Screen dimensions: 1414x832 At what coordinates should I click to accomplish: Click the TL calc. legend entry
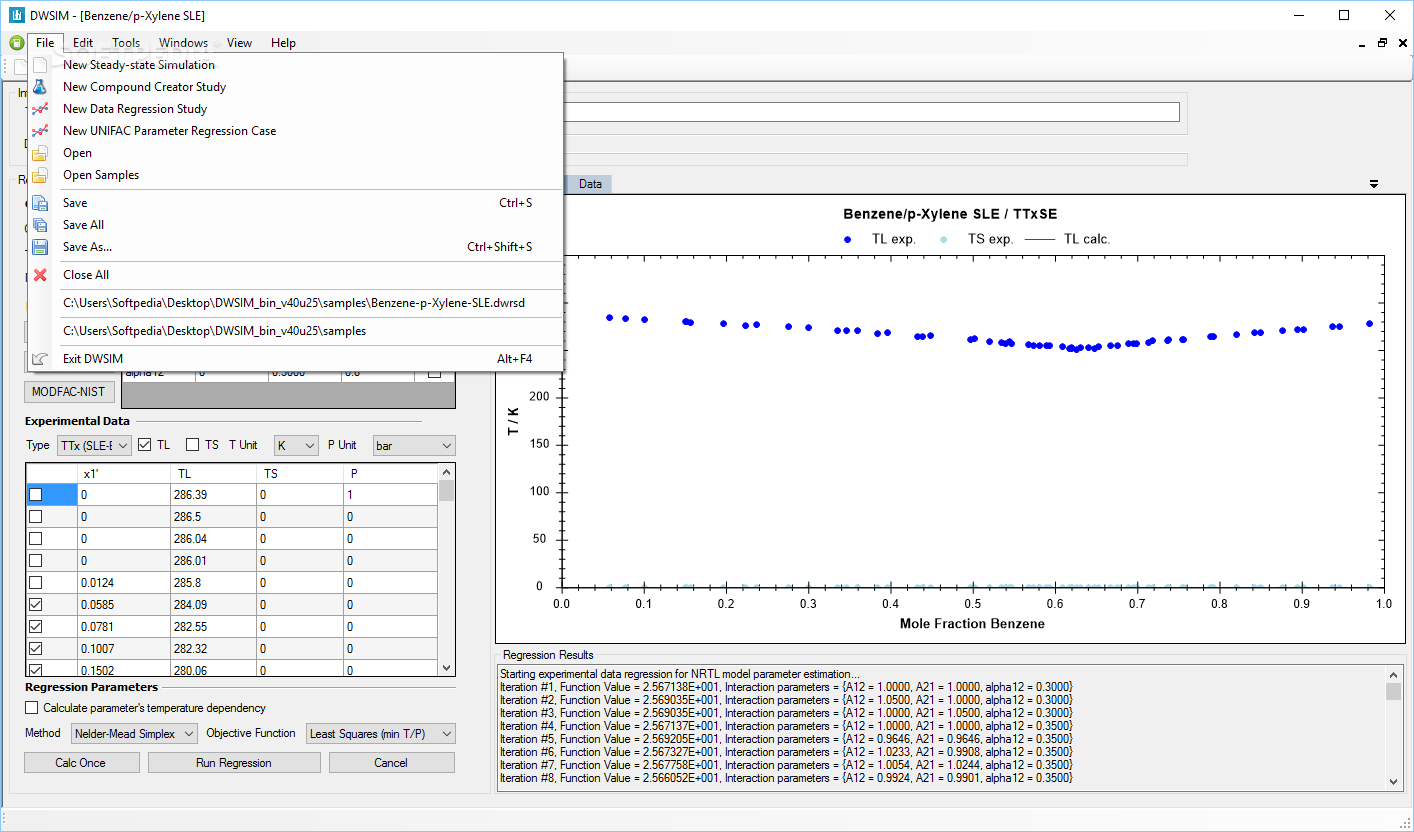coord(1067,239)
